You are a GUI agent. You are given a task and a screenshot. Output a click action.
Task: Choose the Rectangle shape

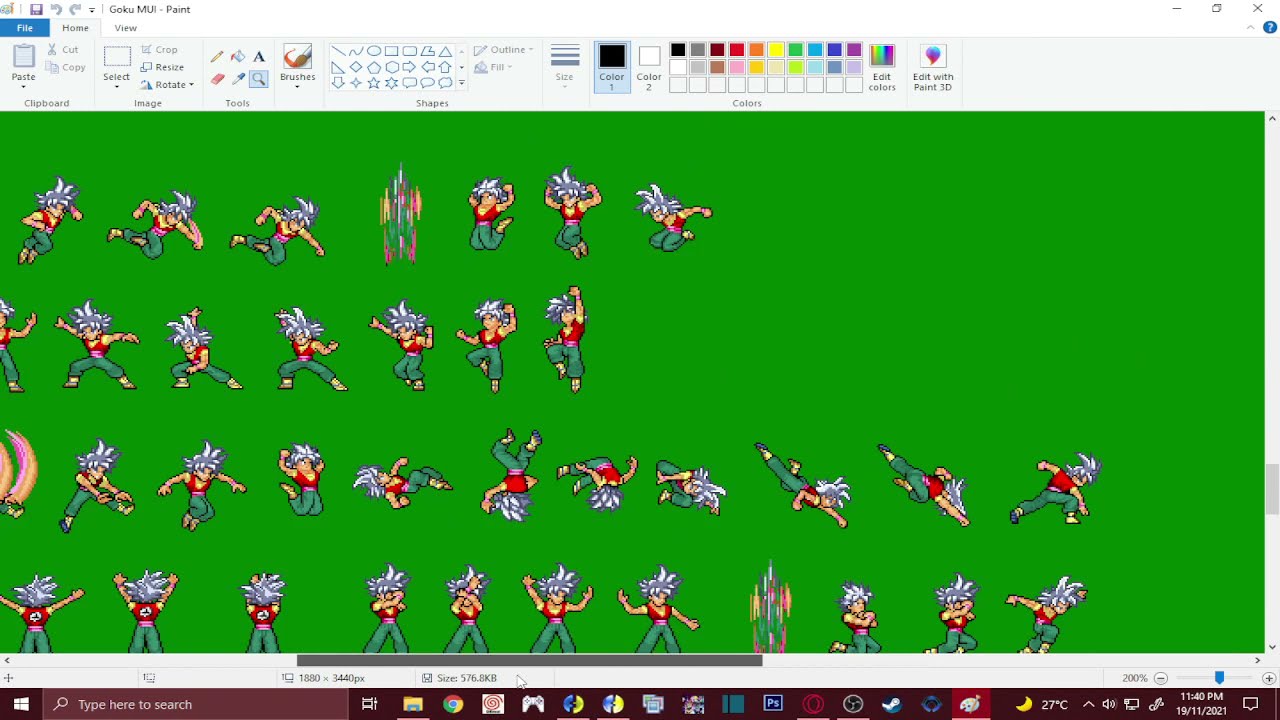(x=392, y=51)
